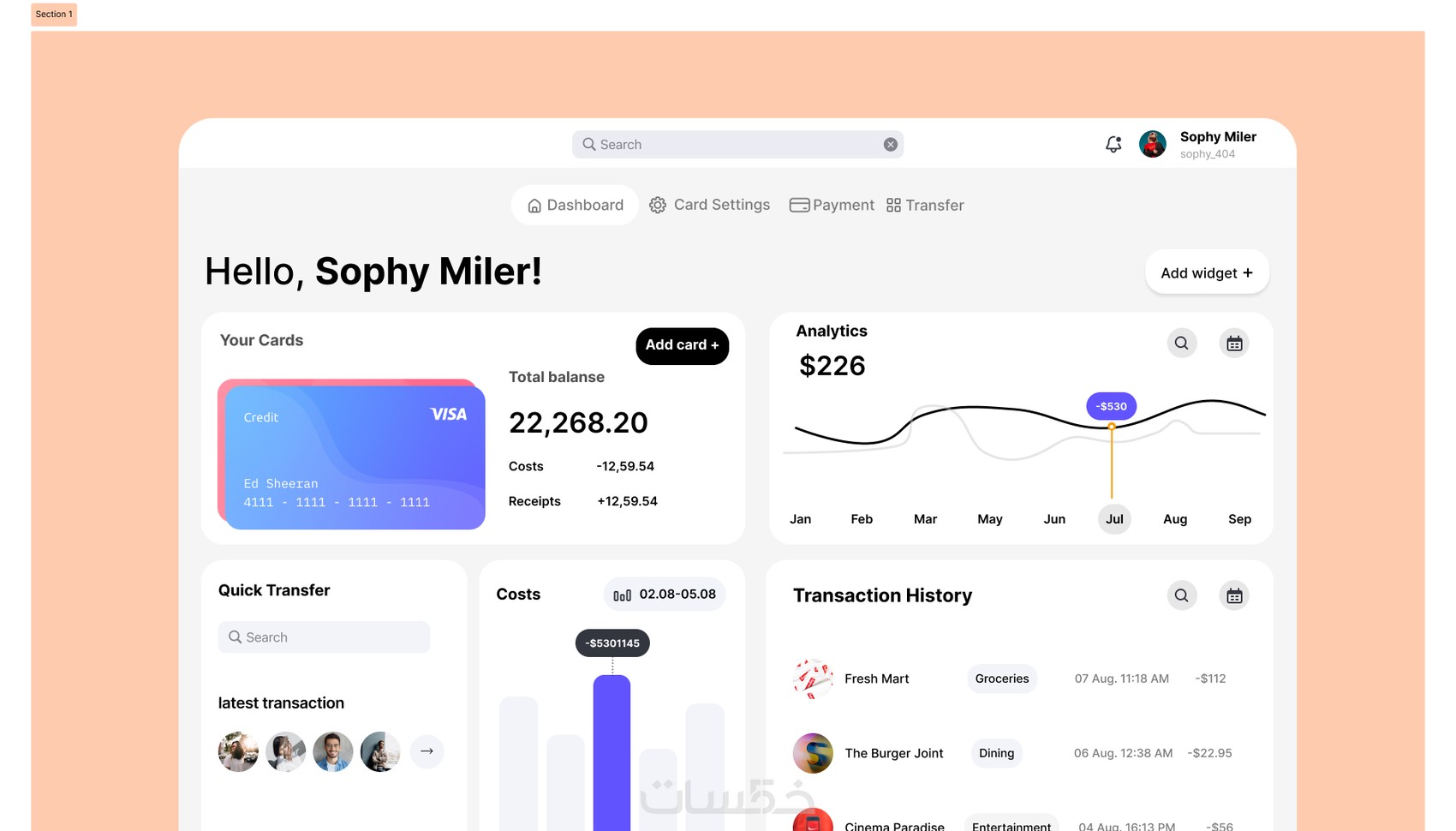Select Mar on the Analytics chart
This screenshot has height=831, width=1456.
tap(925, 519)
